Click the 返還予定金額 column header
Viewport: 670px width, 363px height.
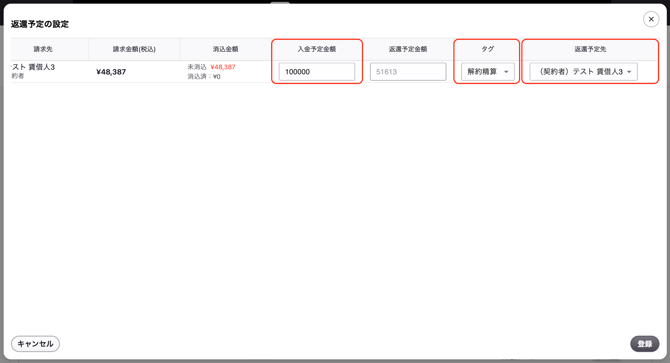[x=408, y=49]
